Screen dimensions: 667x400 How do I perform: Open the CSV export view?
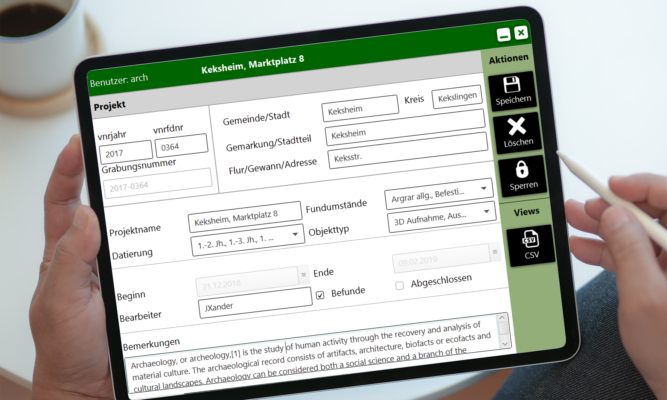(531, 241)
